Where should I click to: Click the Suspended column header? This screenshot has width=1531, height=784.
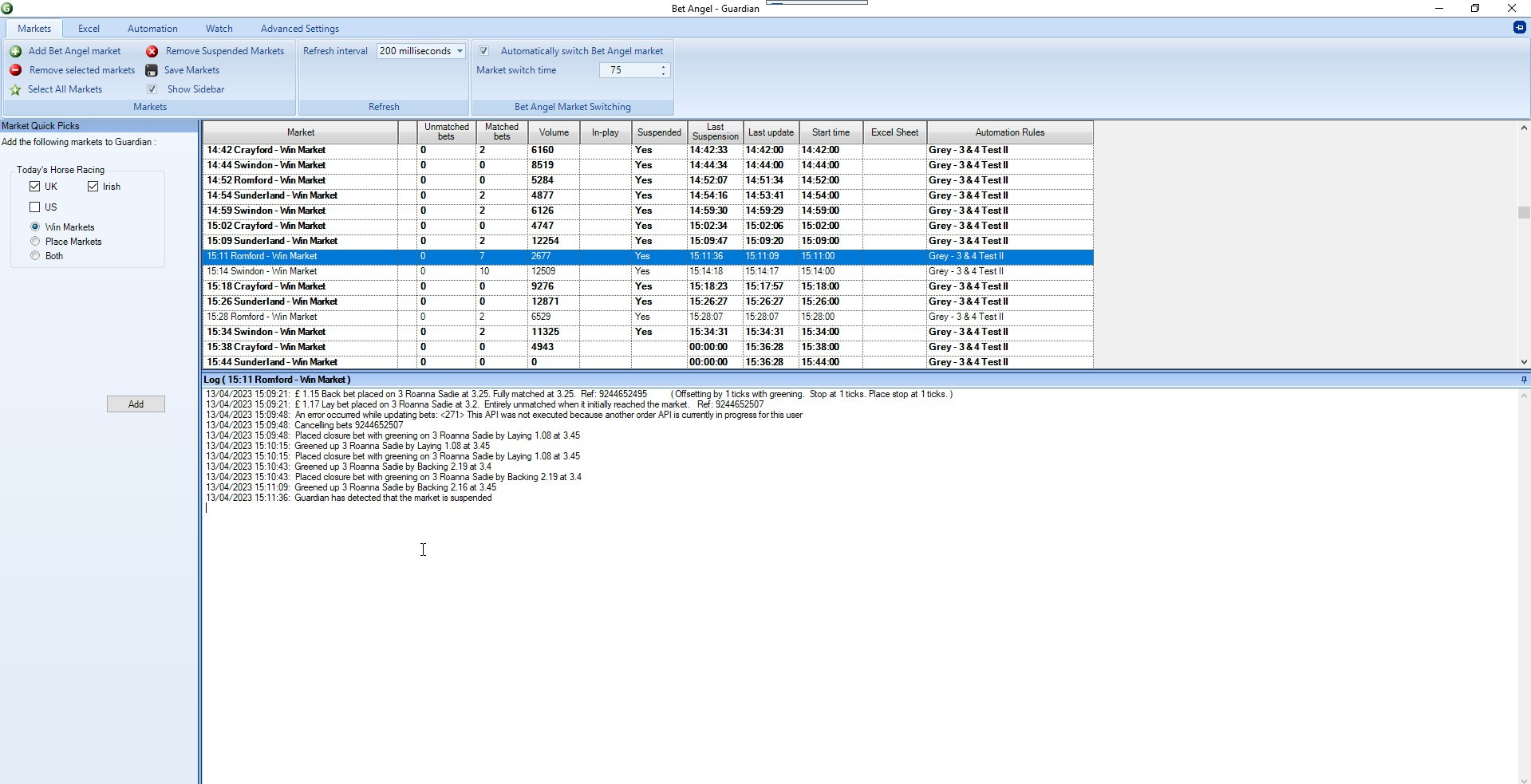(659, 132)
